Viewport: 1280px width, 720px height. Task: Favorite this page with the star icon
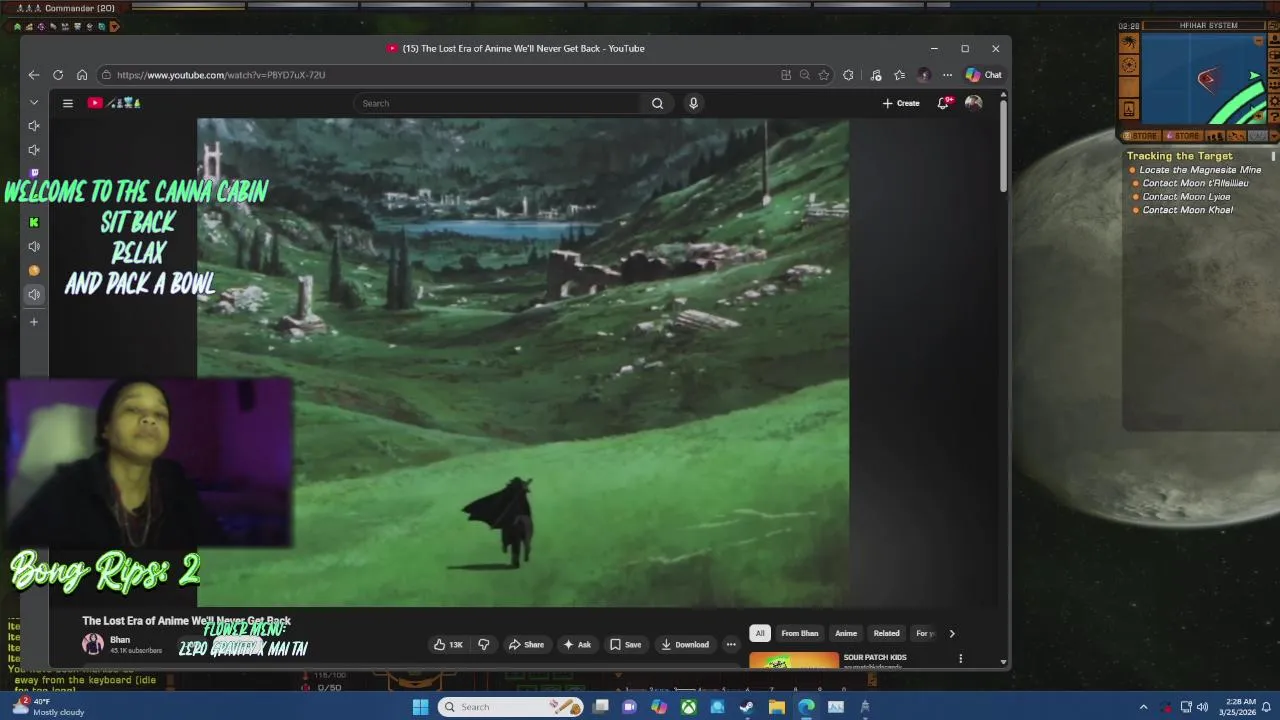[x=824, y=75]
